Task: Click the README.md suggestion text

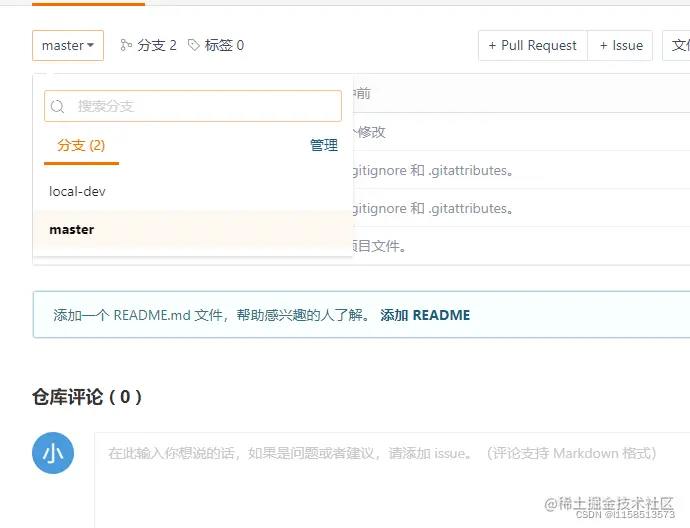Action: [212, 315]
